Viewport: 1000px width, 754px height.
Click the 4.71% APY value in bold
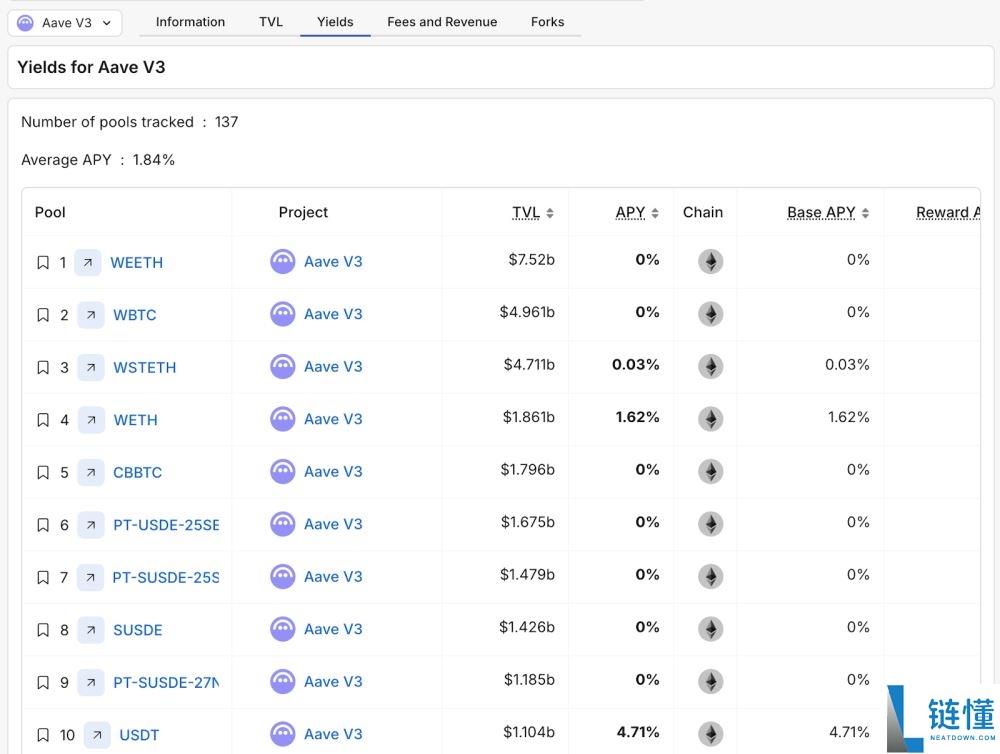point(638,732)
